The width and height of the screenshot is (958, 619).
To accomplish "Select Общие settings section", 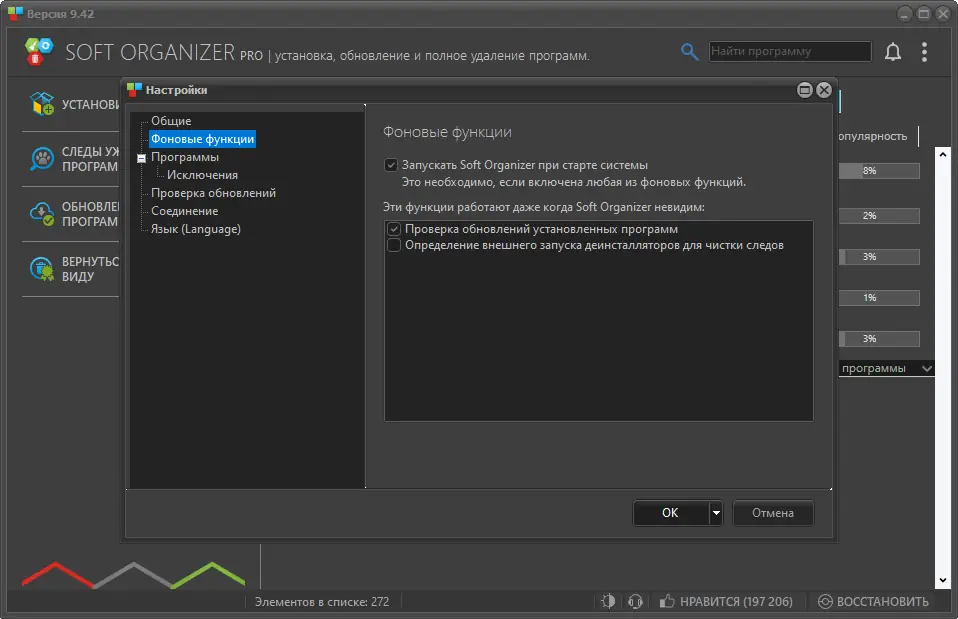I will [x=171, y=121].
